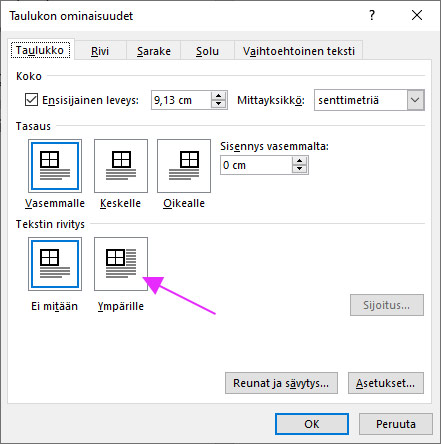Screen dimensions: 441x444
Task: Toggle the Ensisijainen leveys checkbox
Action: click(31, 100)
